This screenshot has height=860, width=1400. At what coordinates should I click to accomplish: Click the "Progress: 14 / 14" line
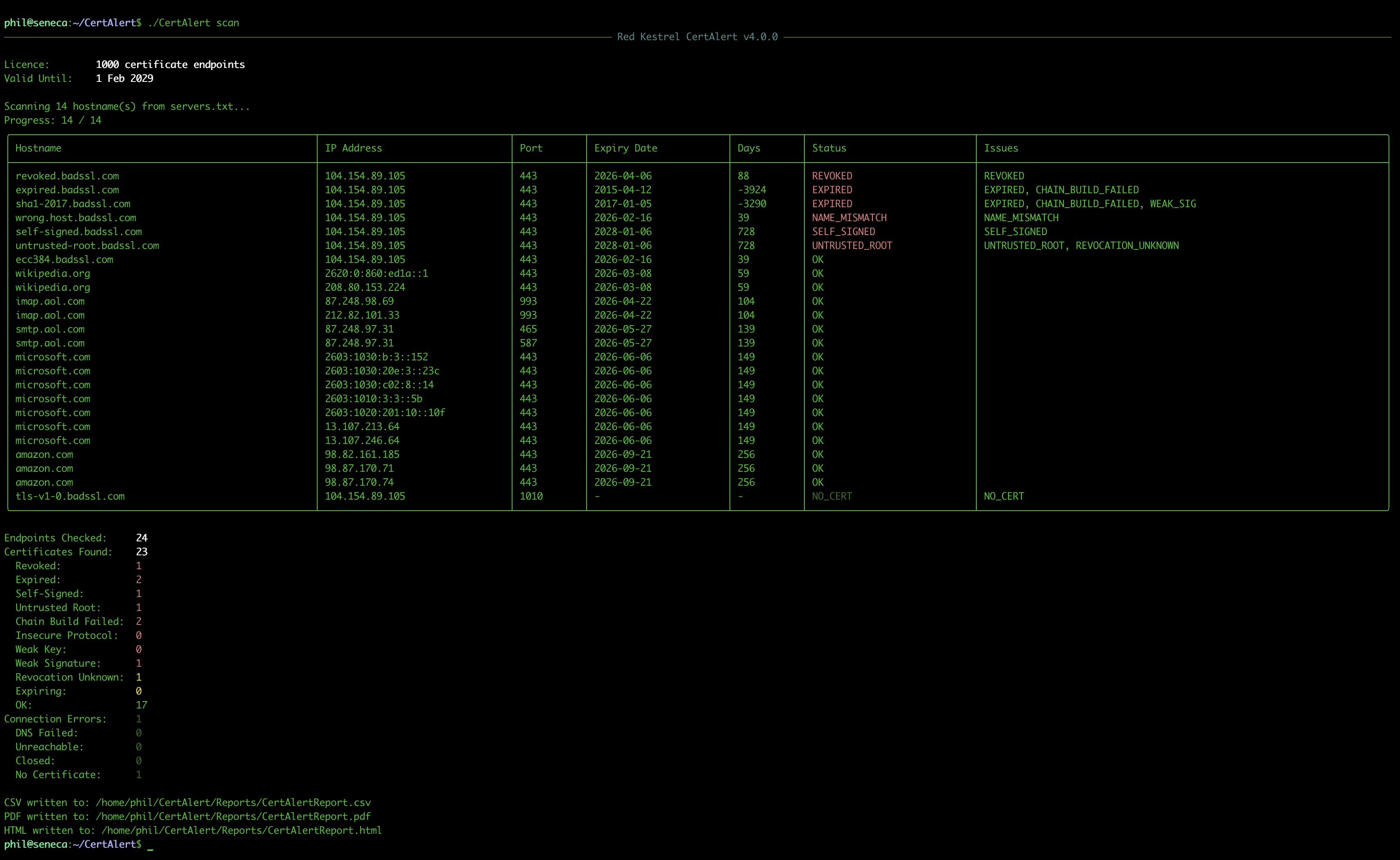pyautogui.click(x=53, y=120)
